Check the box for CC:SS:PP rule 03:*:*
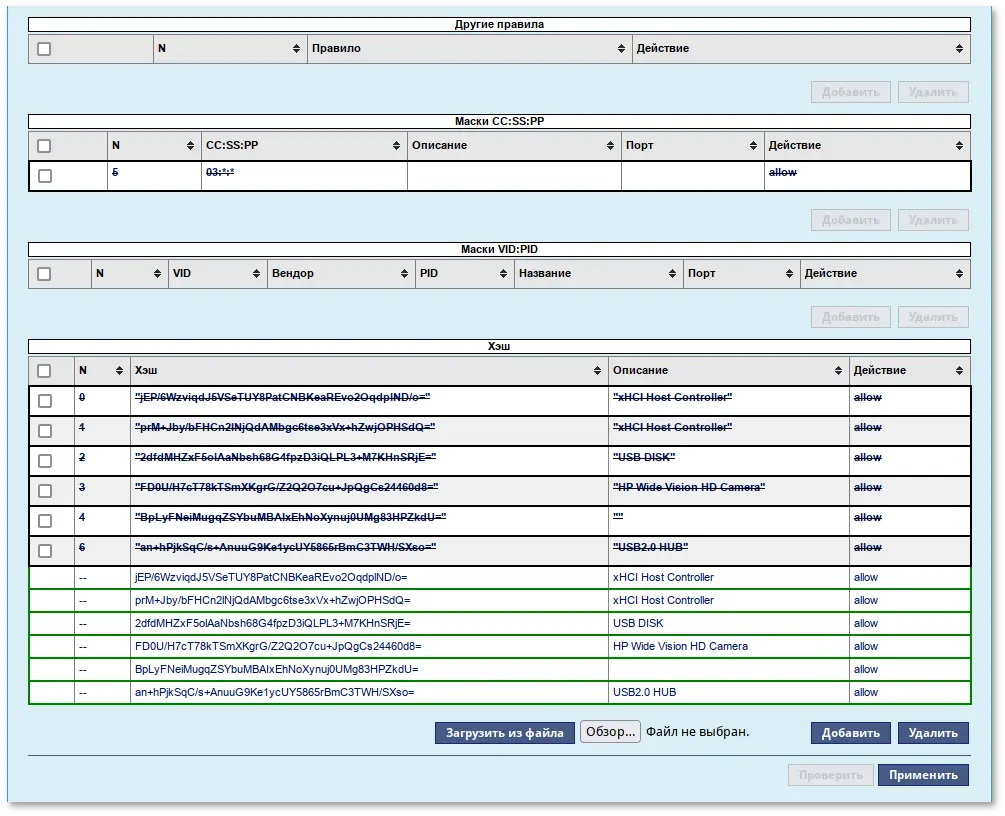The image size is (1005, 816). coord(44,176)
